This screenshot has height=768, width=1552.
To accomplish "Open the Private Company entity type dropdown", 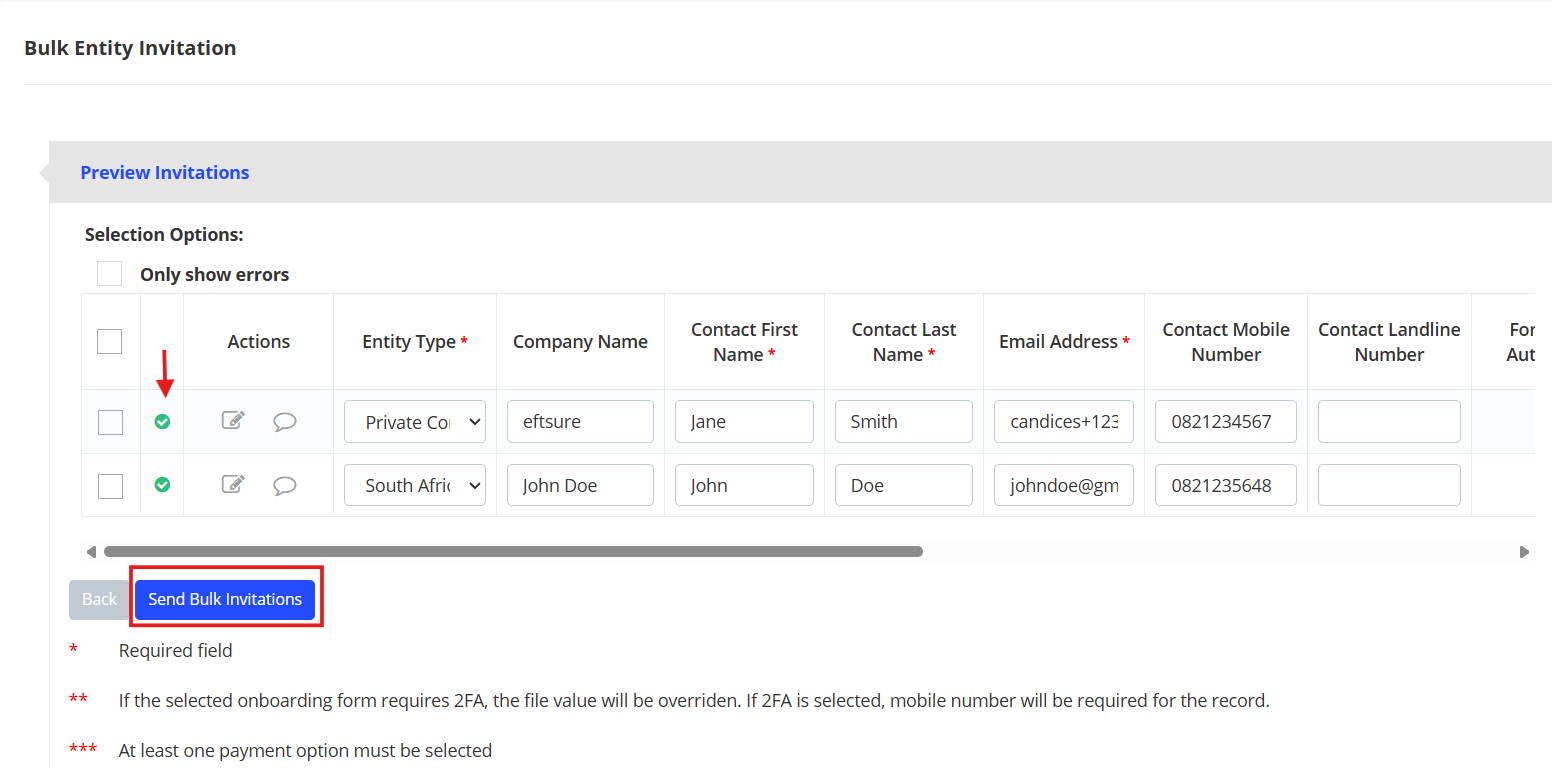I will 415,422.
